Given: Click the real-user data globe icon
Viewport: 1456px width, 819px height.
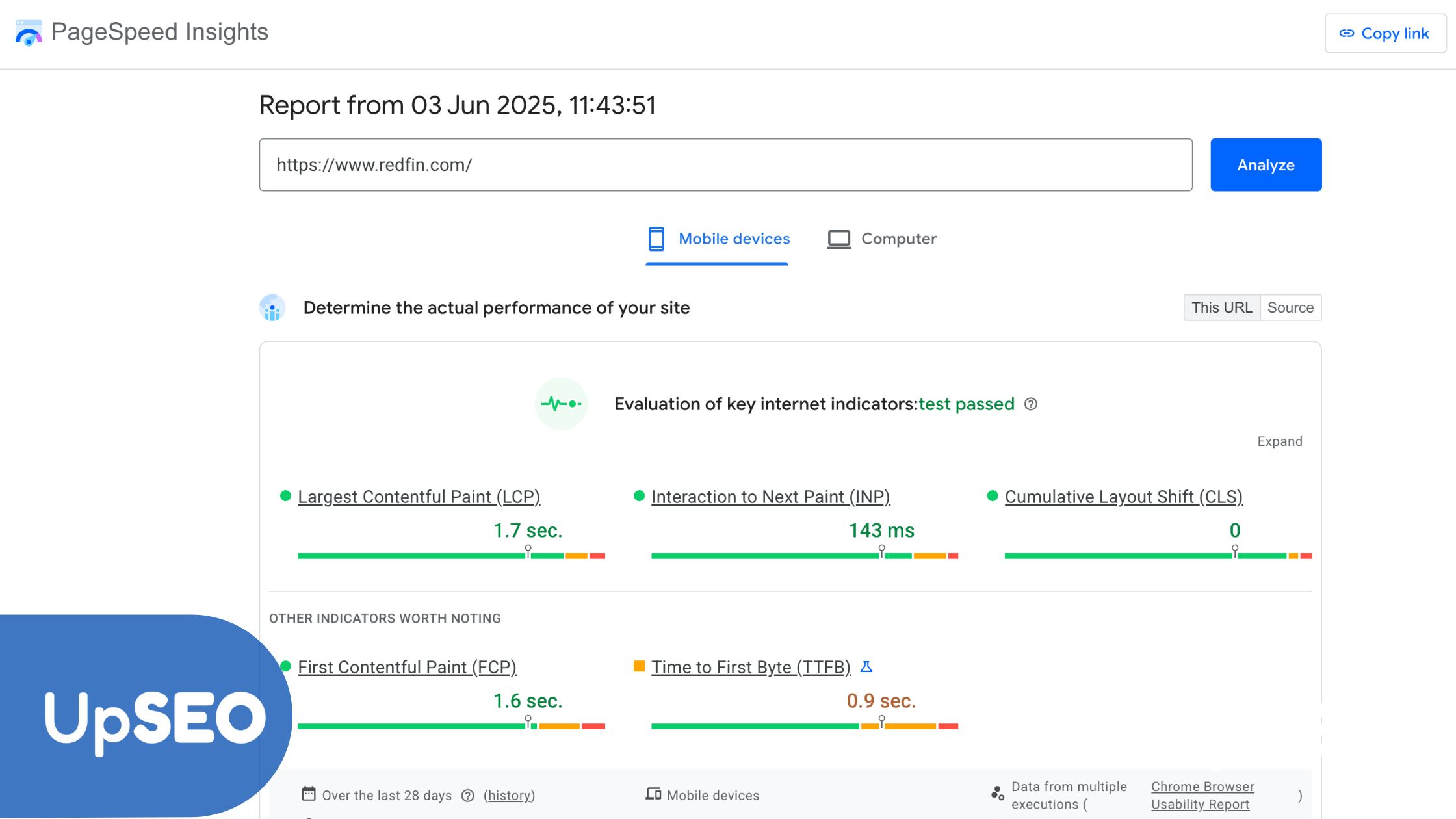Looking at the screenshot, I should (x=272, y=308).
